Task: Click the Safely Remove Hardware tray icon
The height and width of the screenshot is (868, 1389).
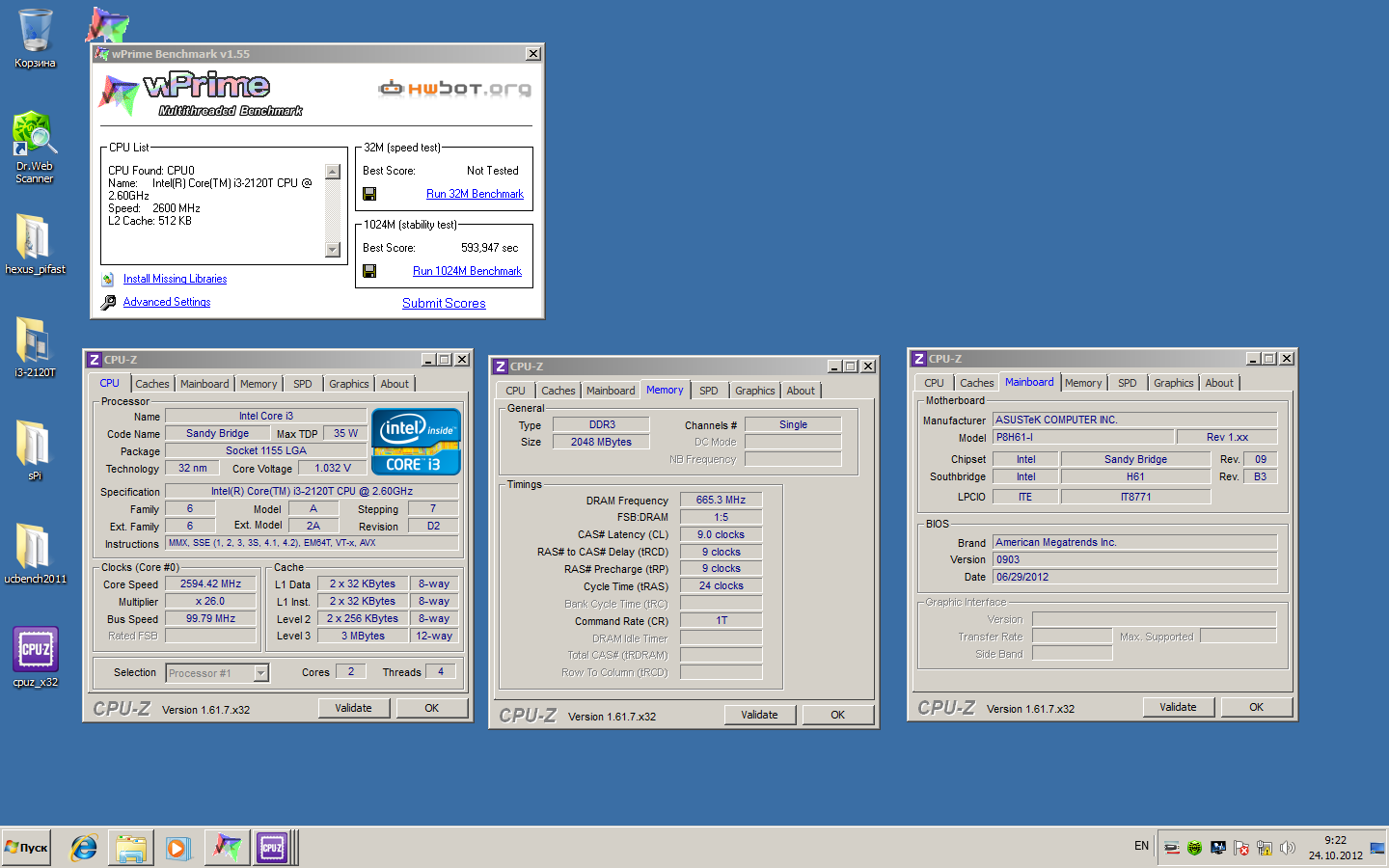Action: click(x=1171, y=848)
